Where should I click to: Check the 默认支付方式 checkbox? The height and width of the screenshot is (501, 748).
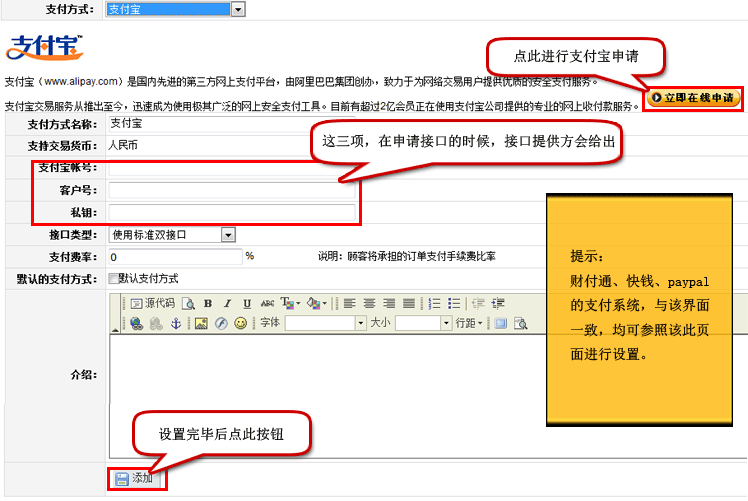point(113,278)
